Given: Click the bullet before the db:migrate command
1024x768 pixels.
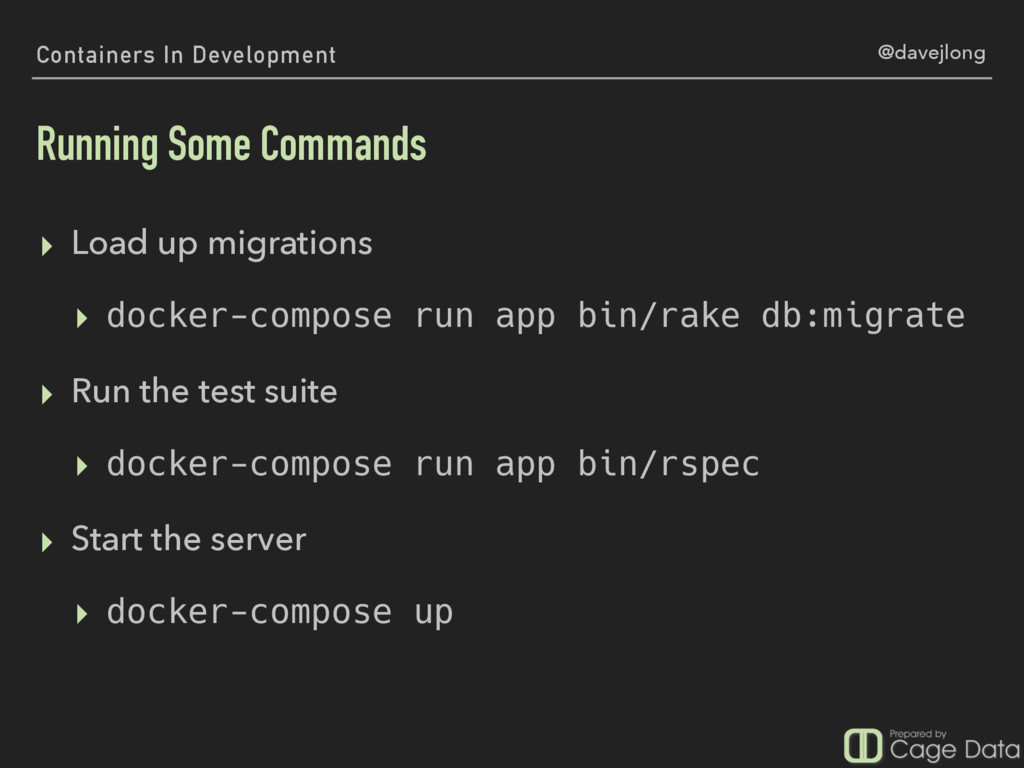Looking at the screenshot, I should tap(82, 318).
